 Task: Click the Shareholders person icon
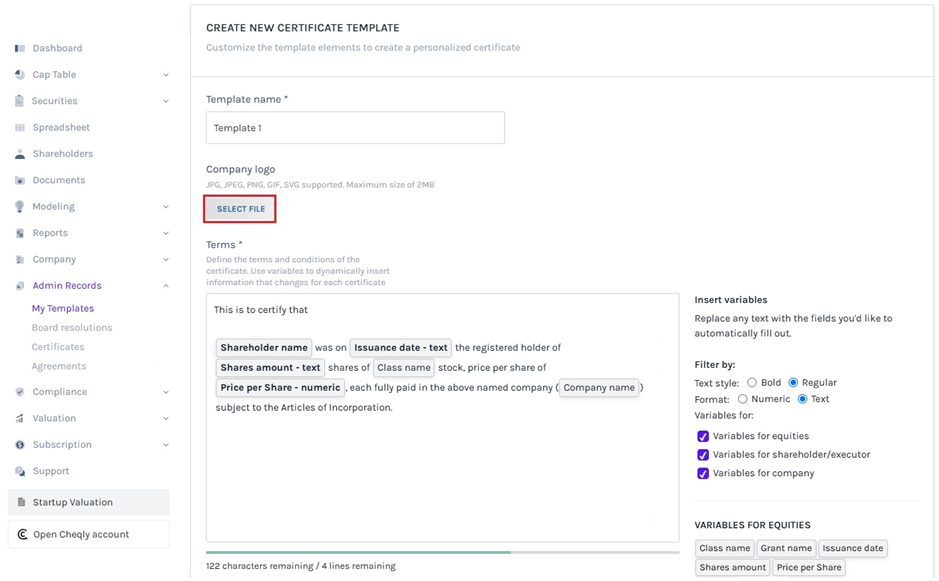20,154
